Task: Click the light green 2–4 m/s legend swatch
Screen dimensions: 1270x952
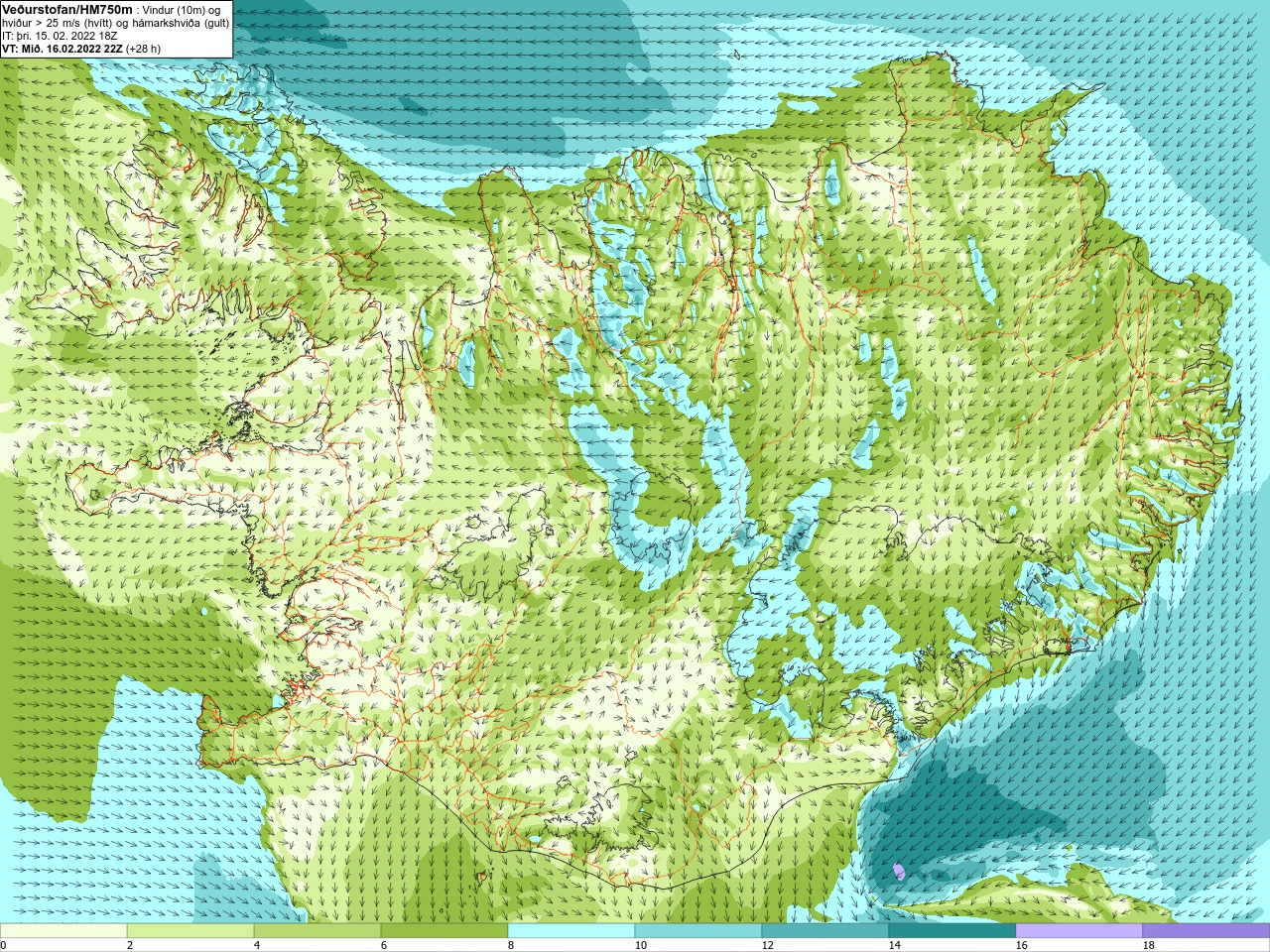Action: point(190,931)
